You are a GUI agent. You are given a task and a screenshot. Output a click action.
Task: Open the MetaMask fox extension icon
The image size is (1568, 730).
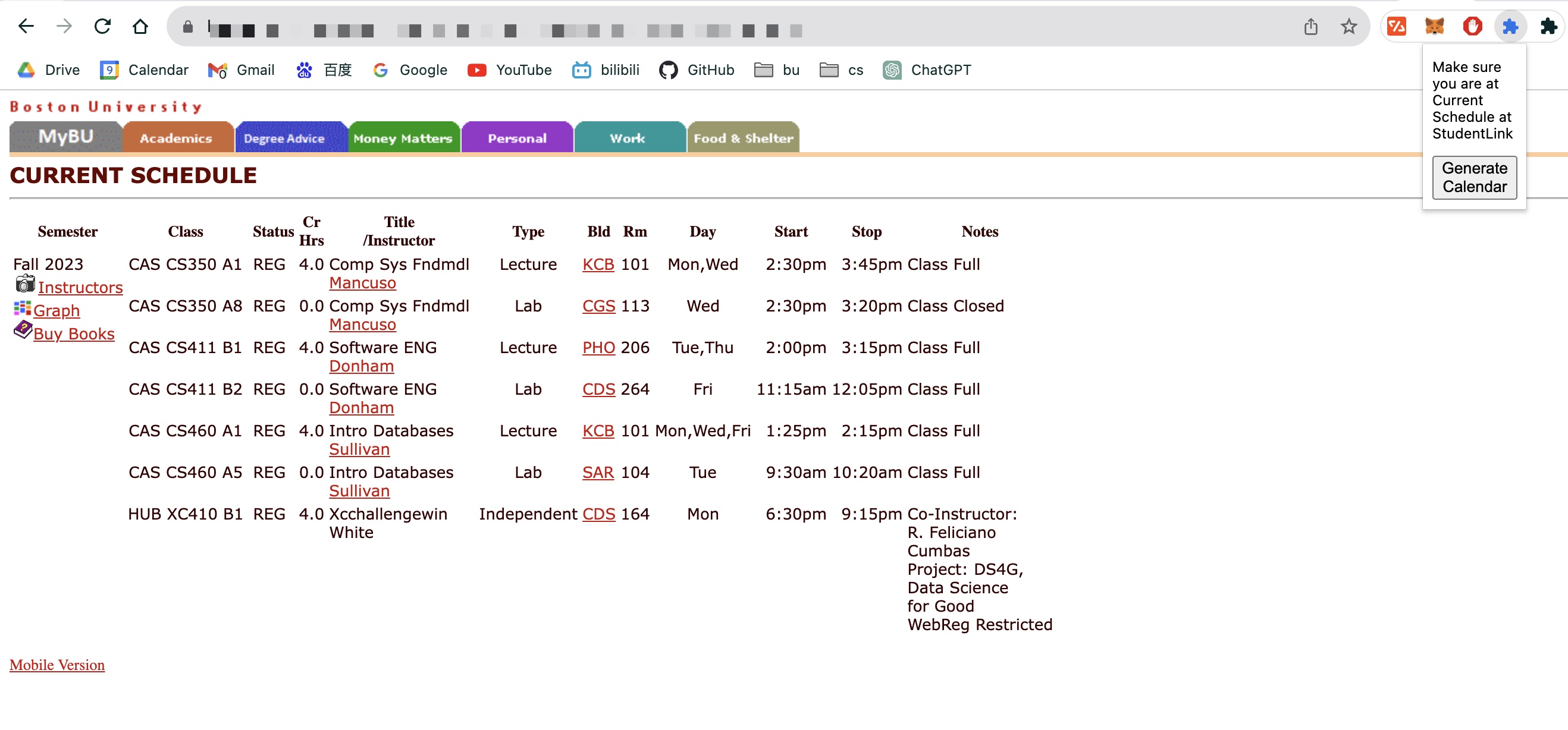1434,26
